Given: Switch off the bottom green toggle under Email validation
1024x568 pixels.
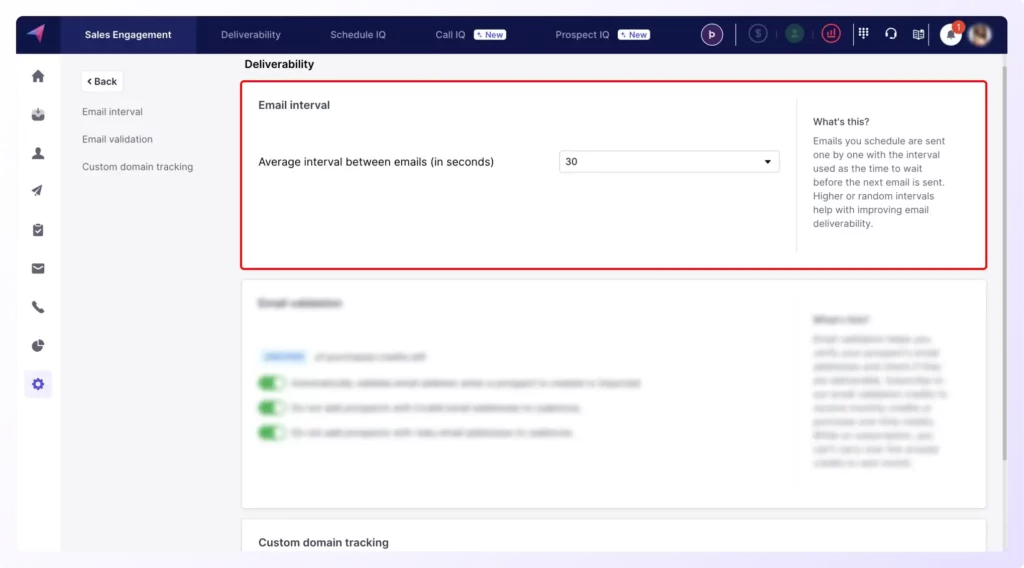Looking at the screenshot, I should 271,432.
